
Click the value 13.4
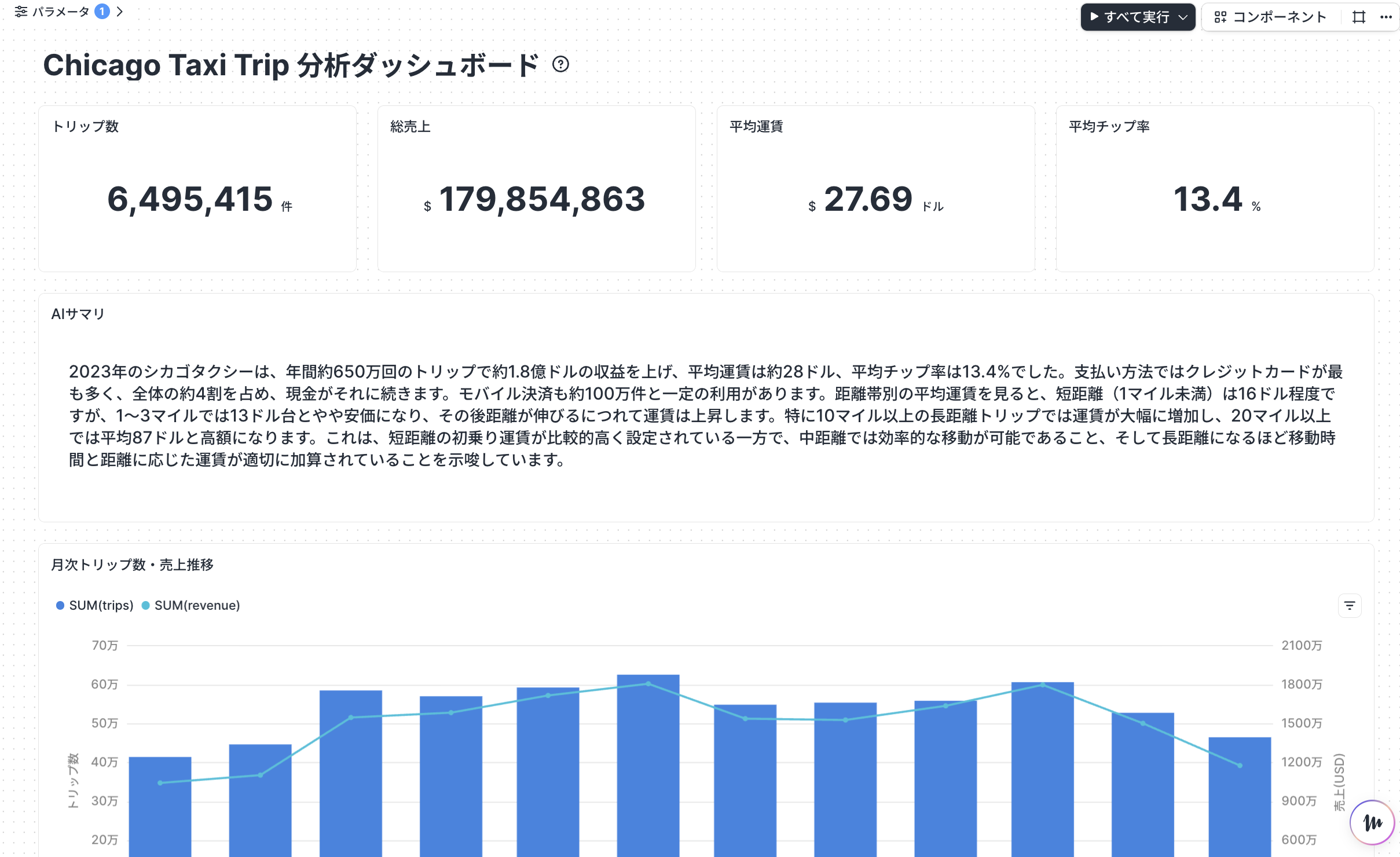[x=1208, y=199]
